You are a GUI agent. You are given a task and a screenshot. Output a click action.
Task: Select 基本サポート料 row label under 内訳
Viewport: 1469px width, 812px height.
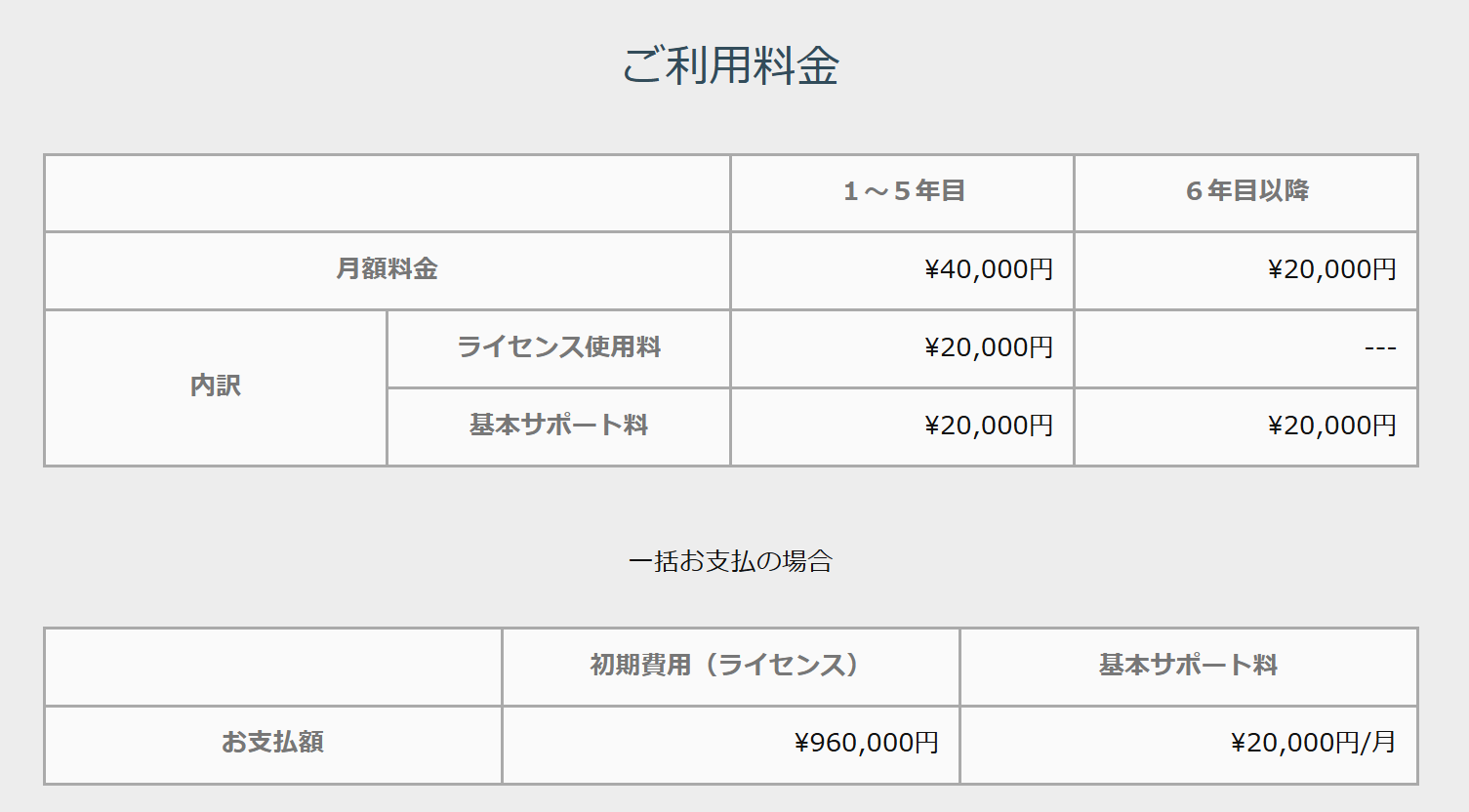558,426
